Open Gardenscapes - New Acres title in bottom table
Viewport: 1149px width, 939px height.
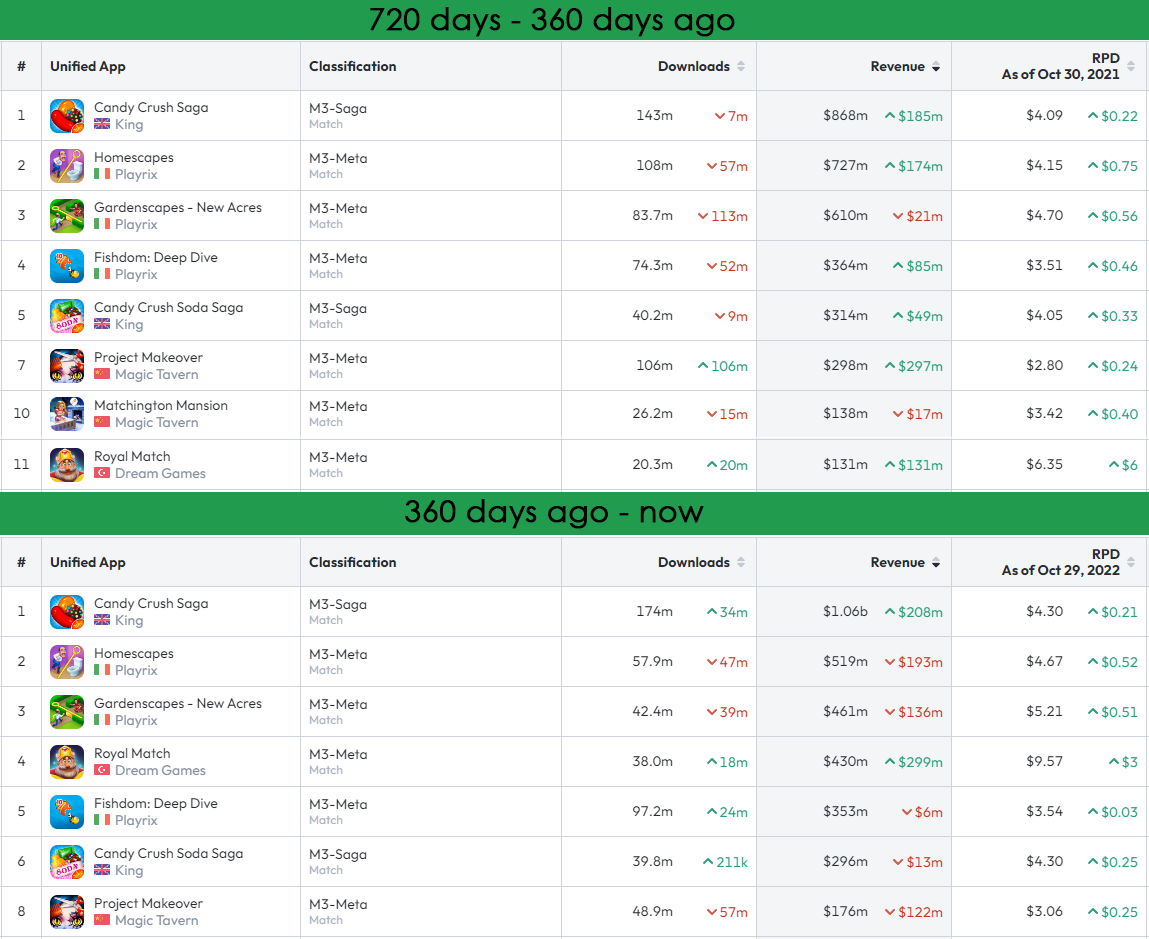177,703
